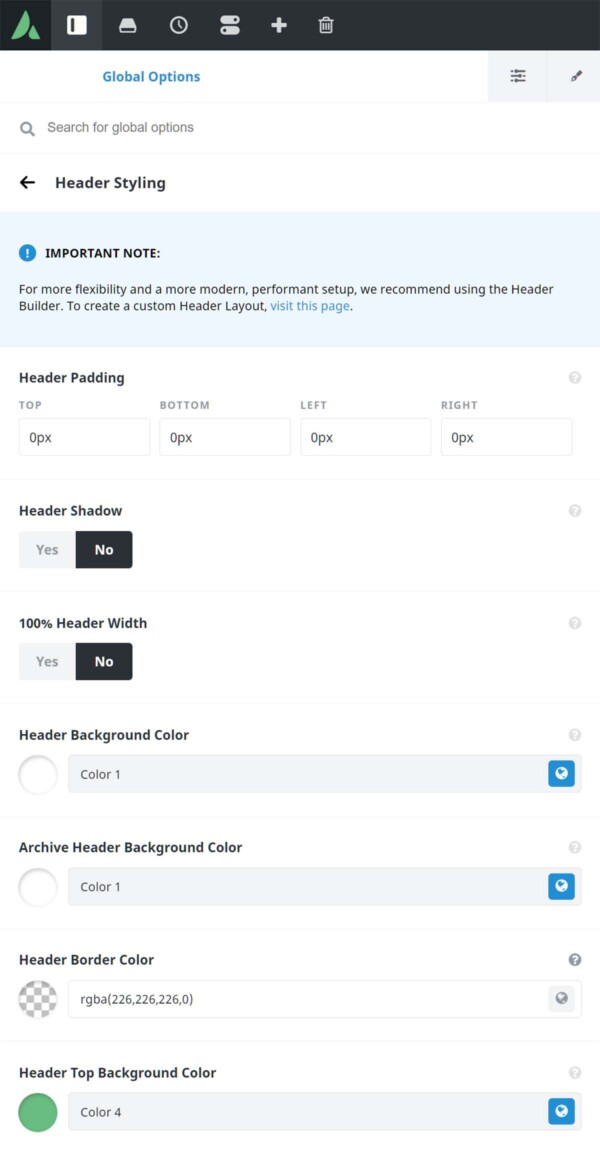Select the pen edit icon at top right
The width and height of the screenshot is (600, 1151).
click(574, 75)
